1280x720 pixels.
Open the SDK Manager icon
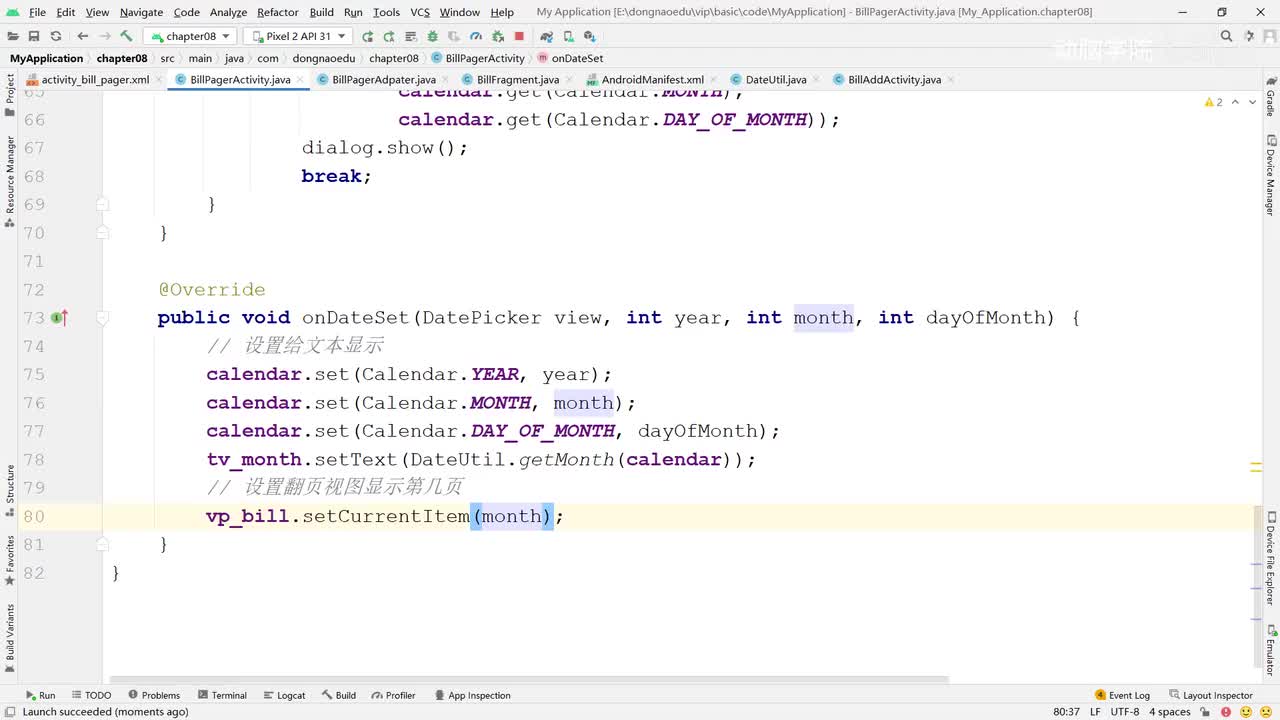click(x=589, y=36)
